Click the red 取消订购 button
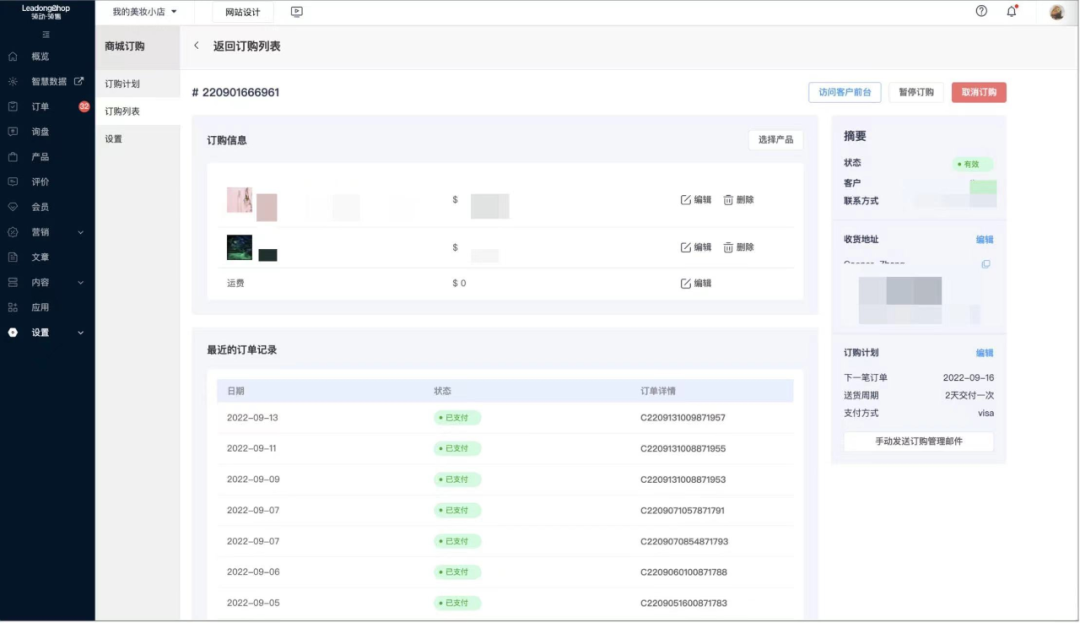 [978, 92]
